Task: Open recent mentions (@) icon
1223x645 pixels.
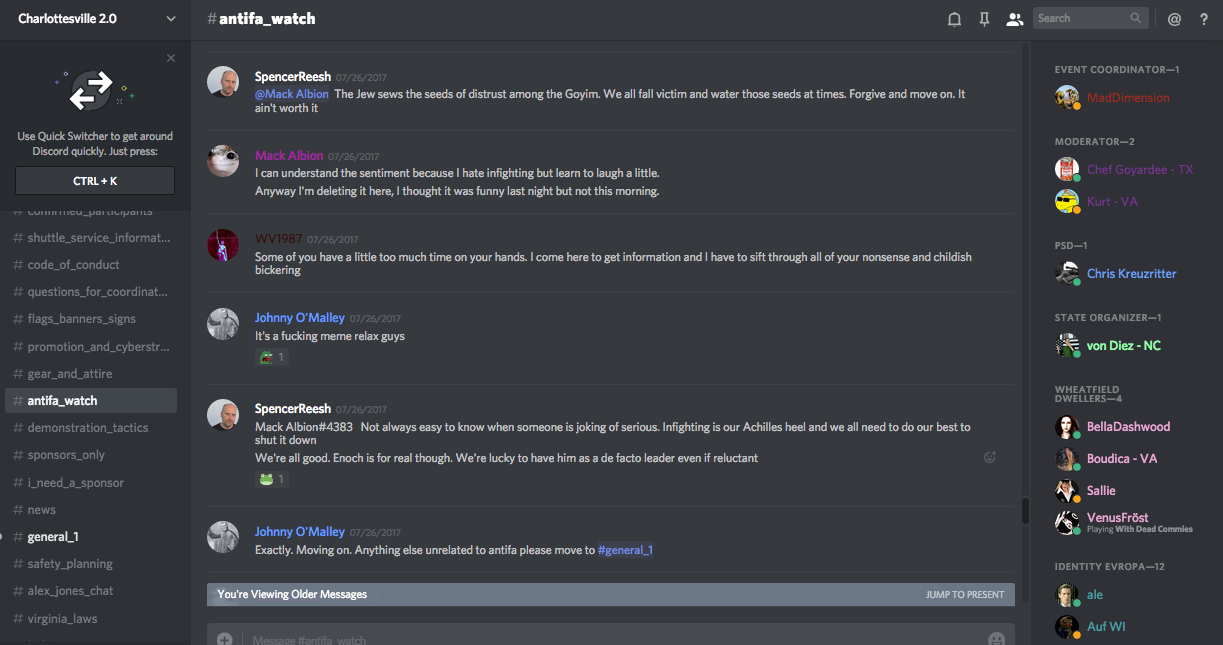Action: 1174,19
